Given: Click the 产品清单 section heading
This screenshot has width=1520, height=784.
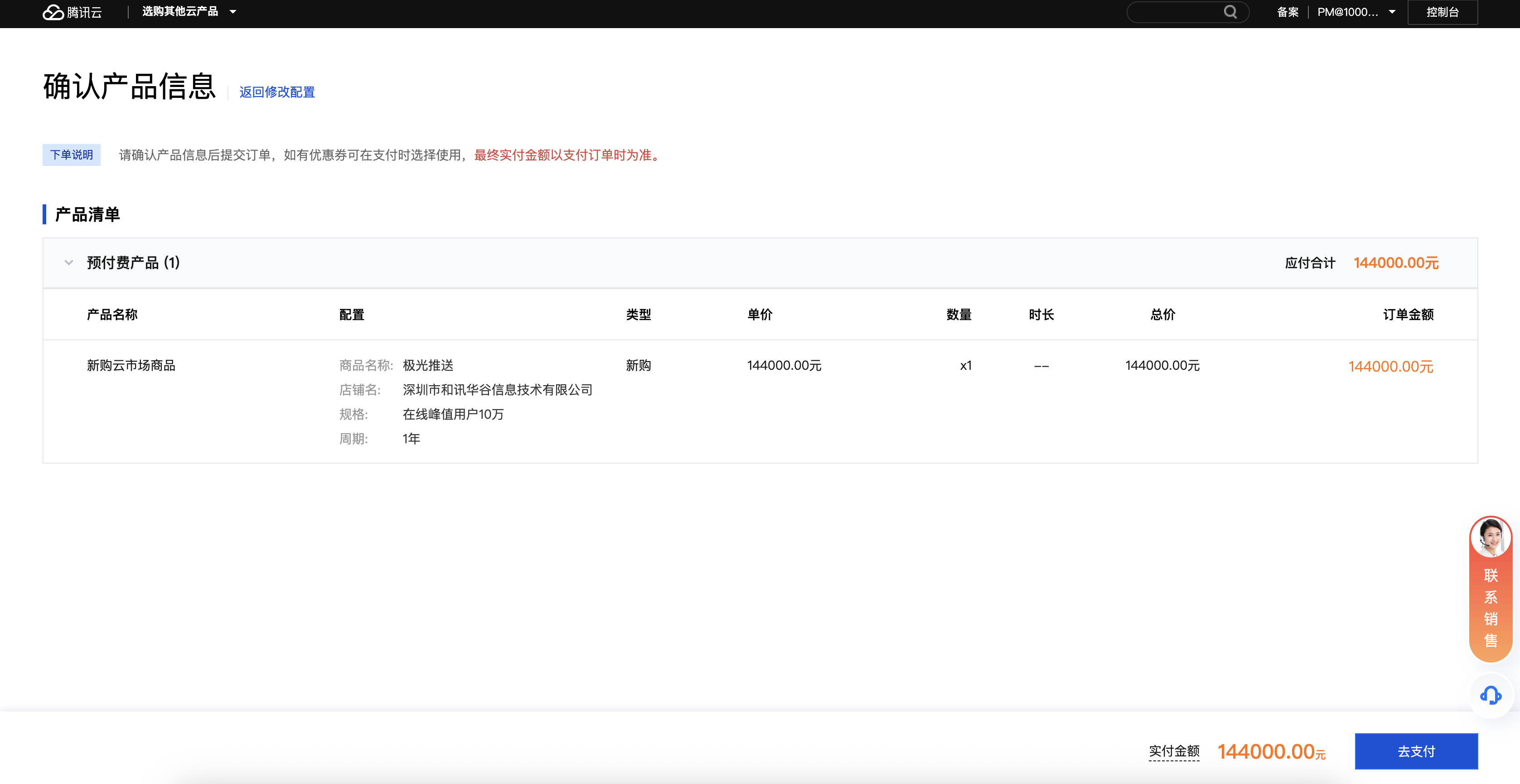Looking at the screenshot, I should coord(87,214).
